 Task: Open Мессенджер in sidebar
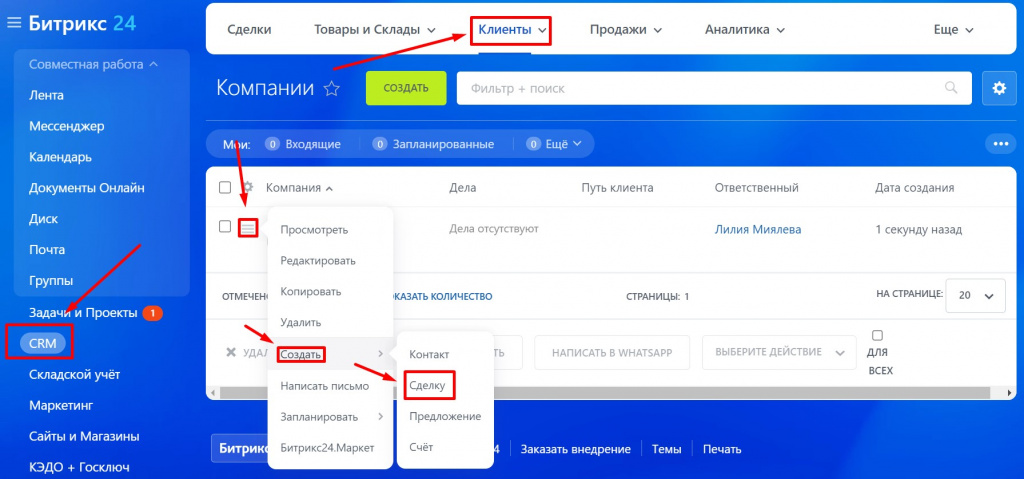67,126
